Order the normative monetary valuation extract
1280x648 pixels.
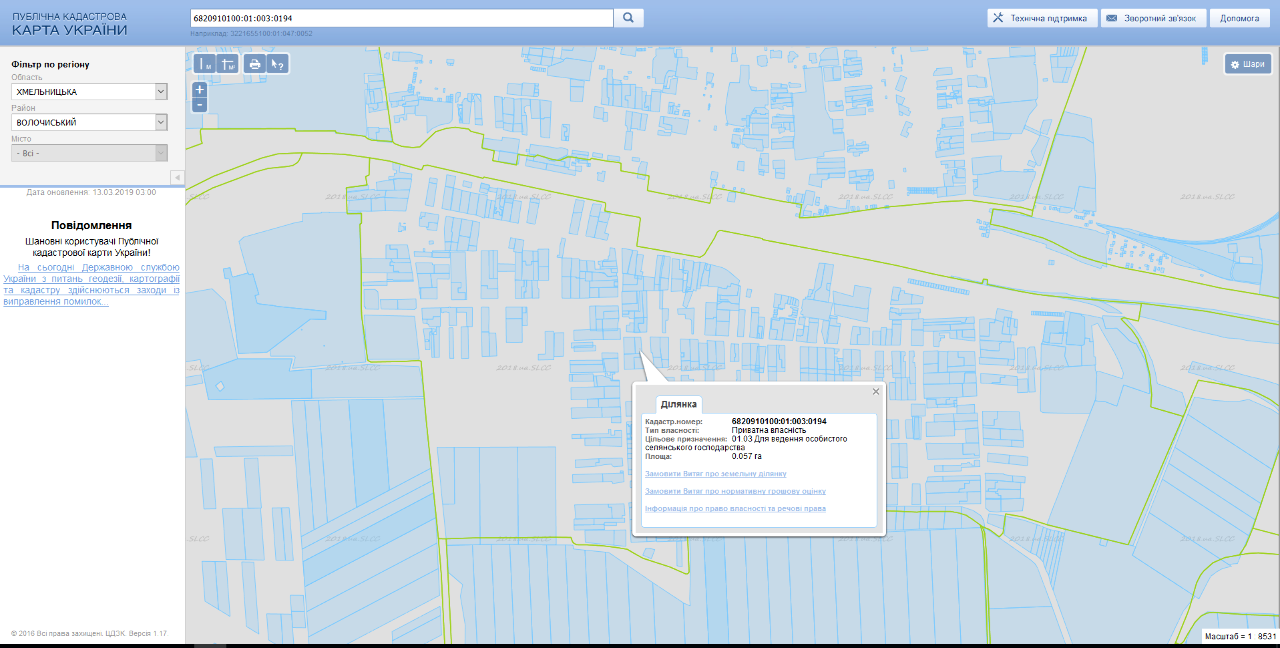736,491
